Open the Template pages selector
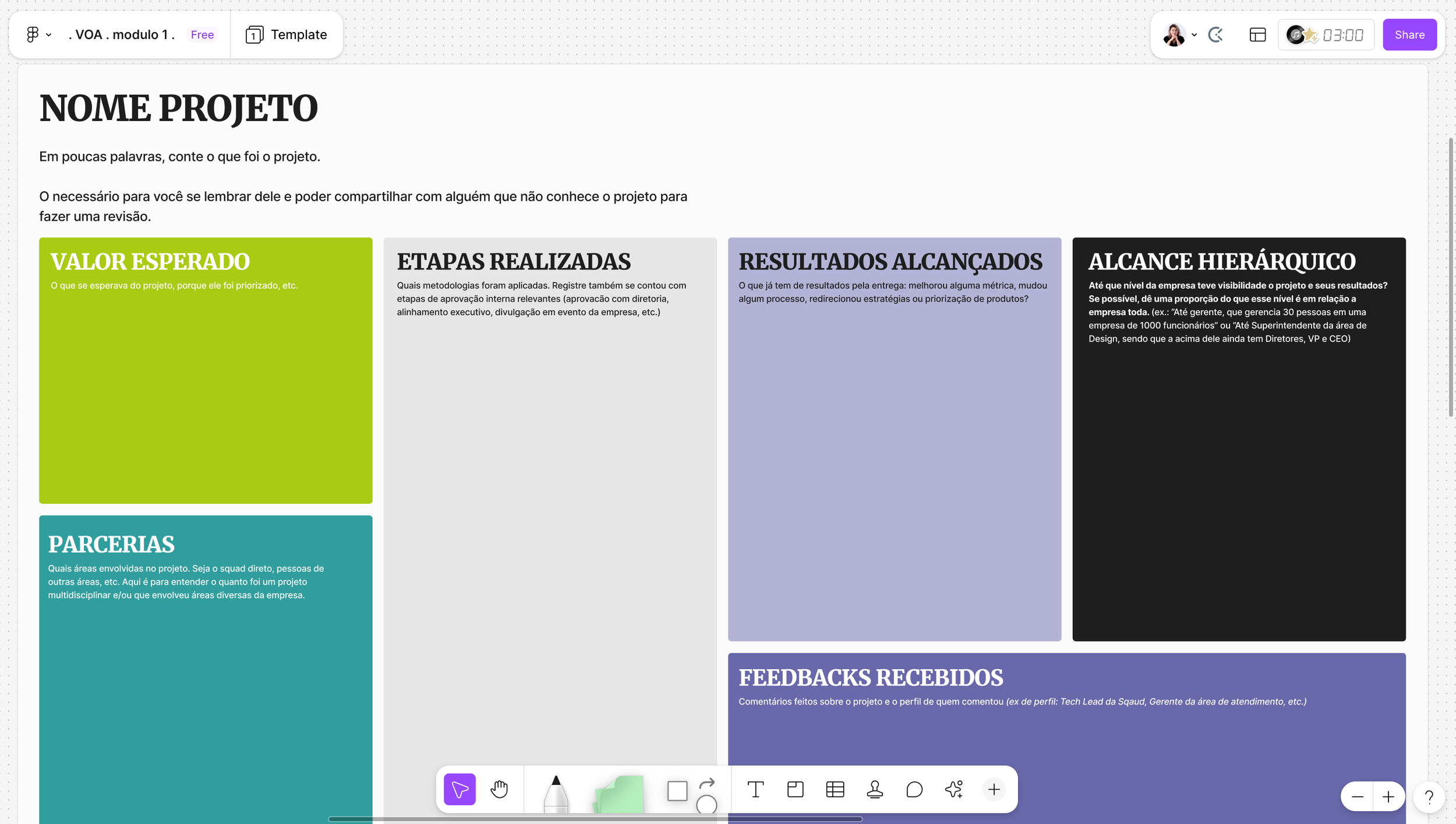The height and width of the screenshot is (824, 1456). point(287,35)
